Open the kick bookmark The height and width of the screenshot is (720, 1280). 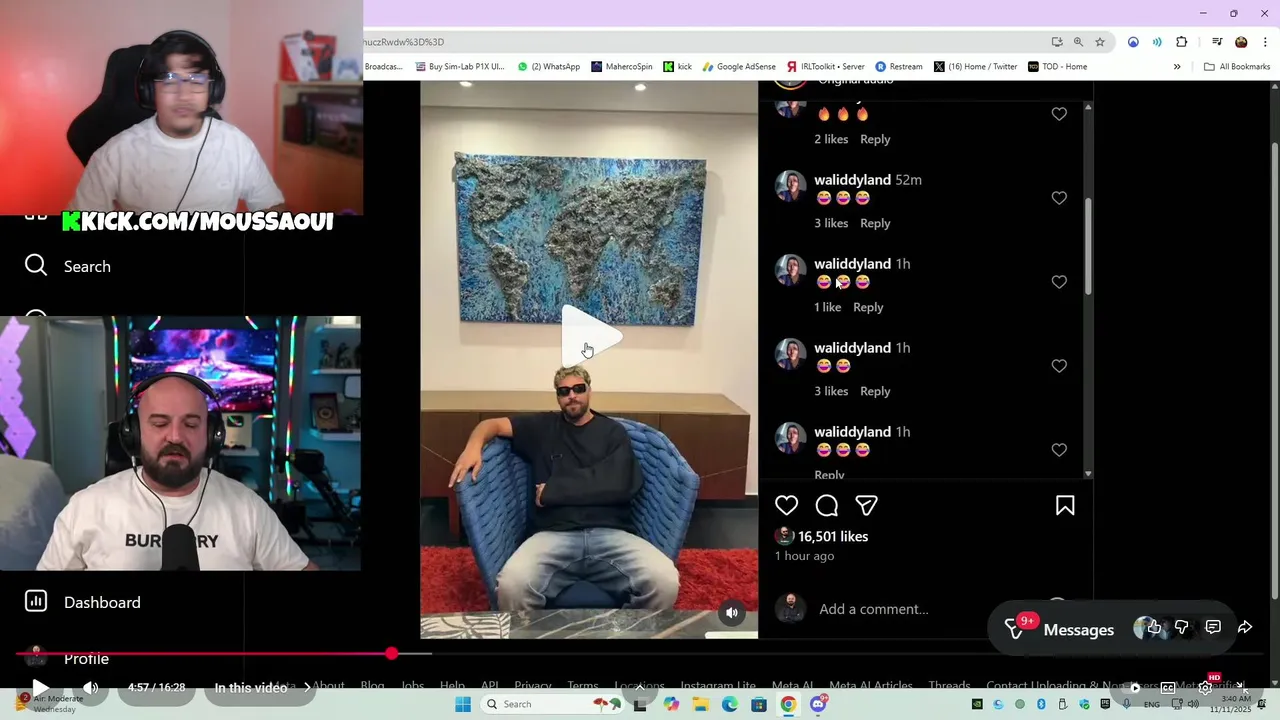coord(678,67)
